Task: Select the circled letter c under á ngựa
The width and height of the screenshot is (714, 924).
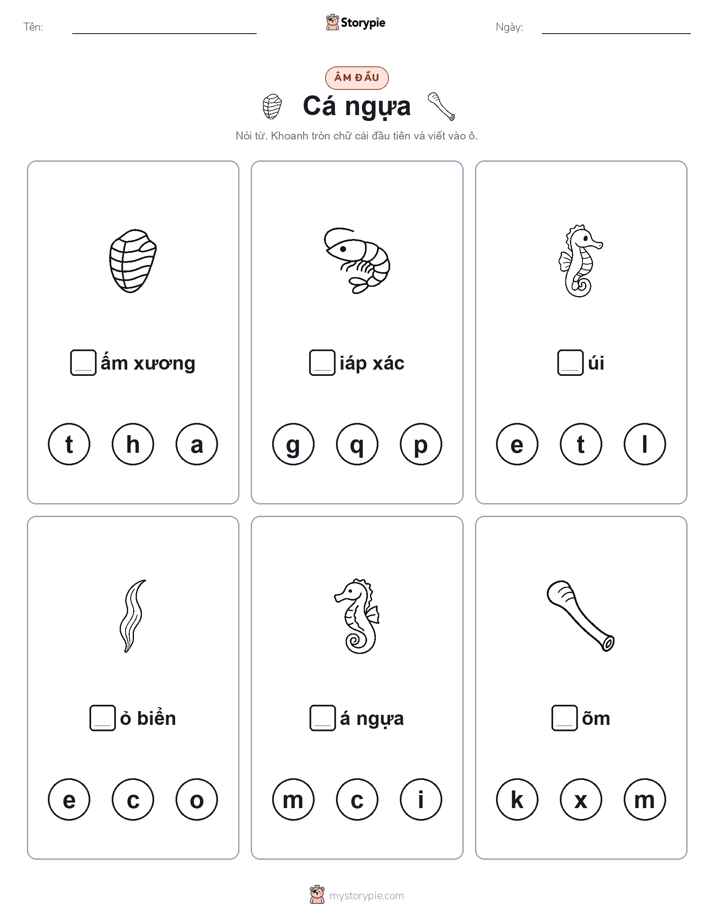Action: [x=357, y=800]
